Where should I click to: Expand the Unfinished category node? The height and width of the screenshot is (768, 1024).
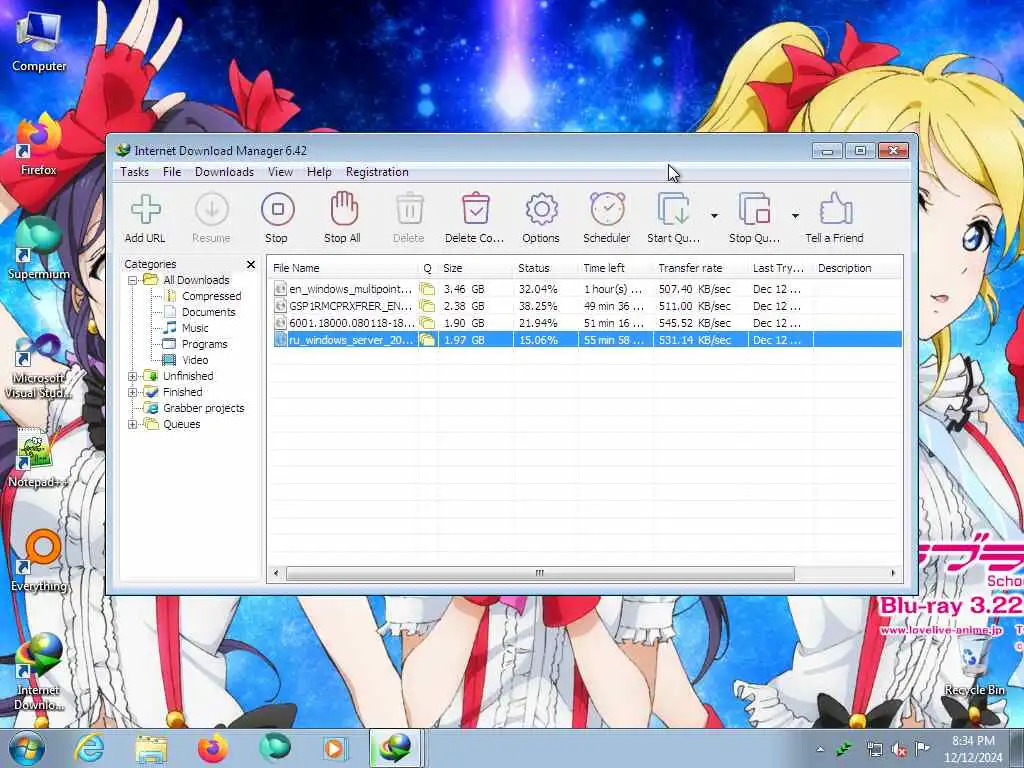(x=133, y=376)
